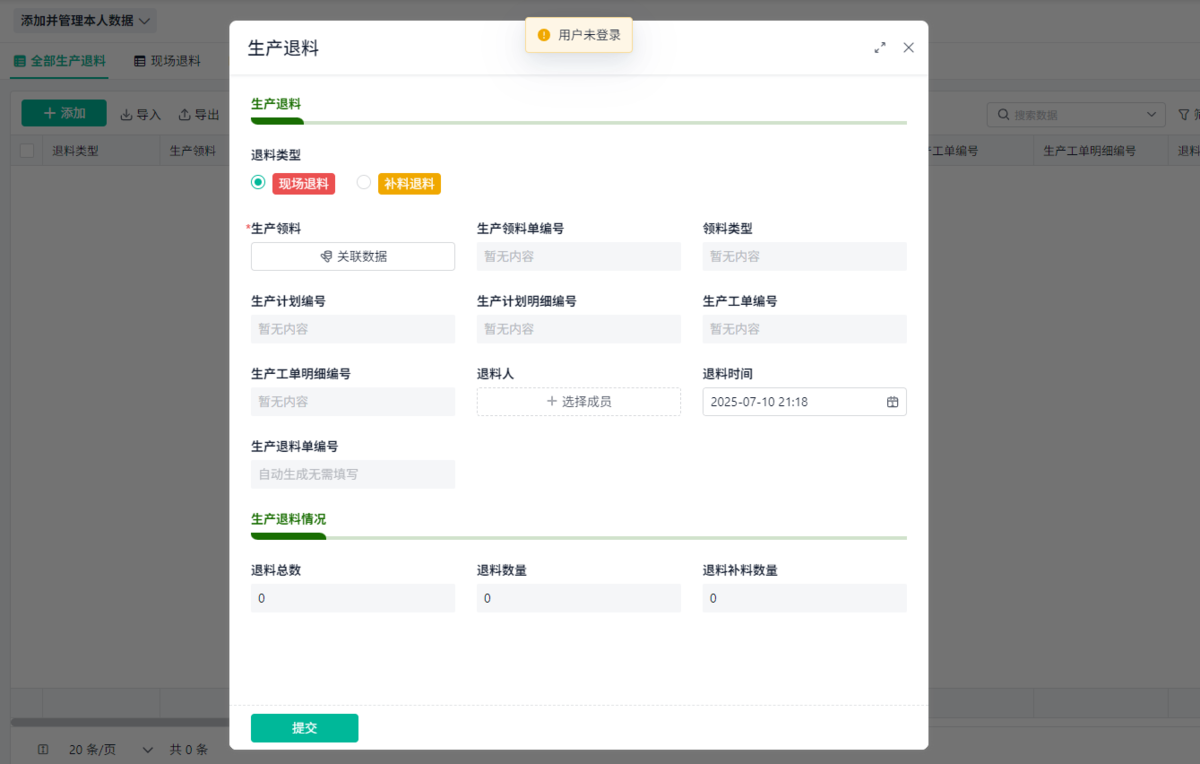The height and width of the screenshot is (764, 1200).
Task: Close the 生产退料 dialog
Action: click(x=908, y=47)
